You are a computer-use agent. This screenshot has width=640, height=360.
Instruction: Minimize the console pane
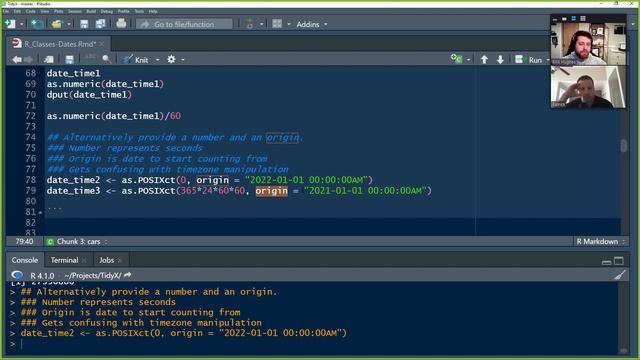click(607, 261)
